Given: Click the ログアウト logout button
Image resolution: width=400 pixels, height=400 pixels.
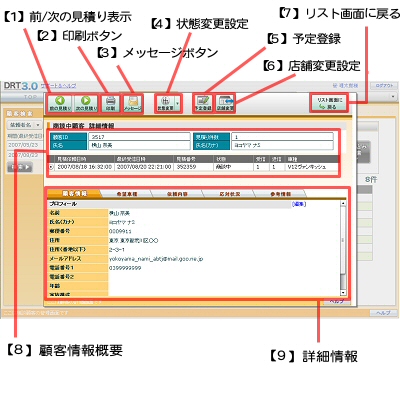Looking at the screenshot, I should pyautogui.click(x=384, y=86).
